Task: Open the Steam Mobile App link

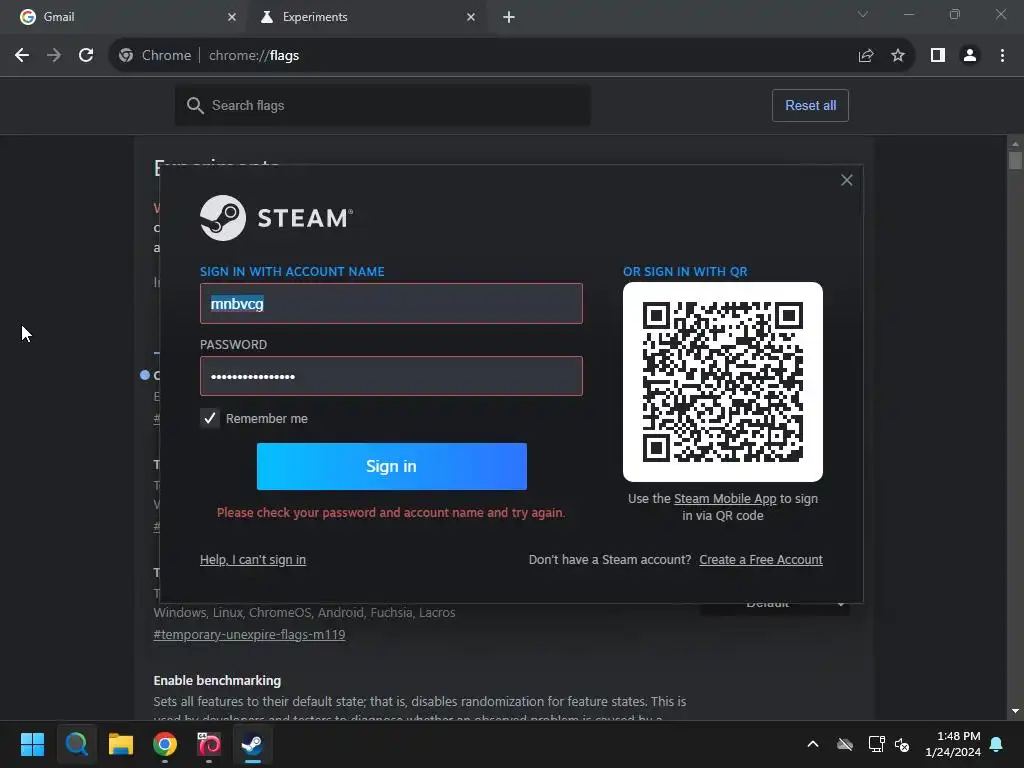Action: [725, 498]
